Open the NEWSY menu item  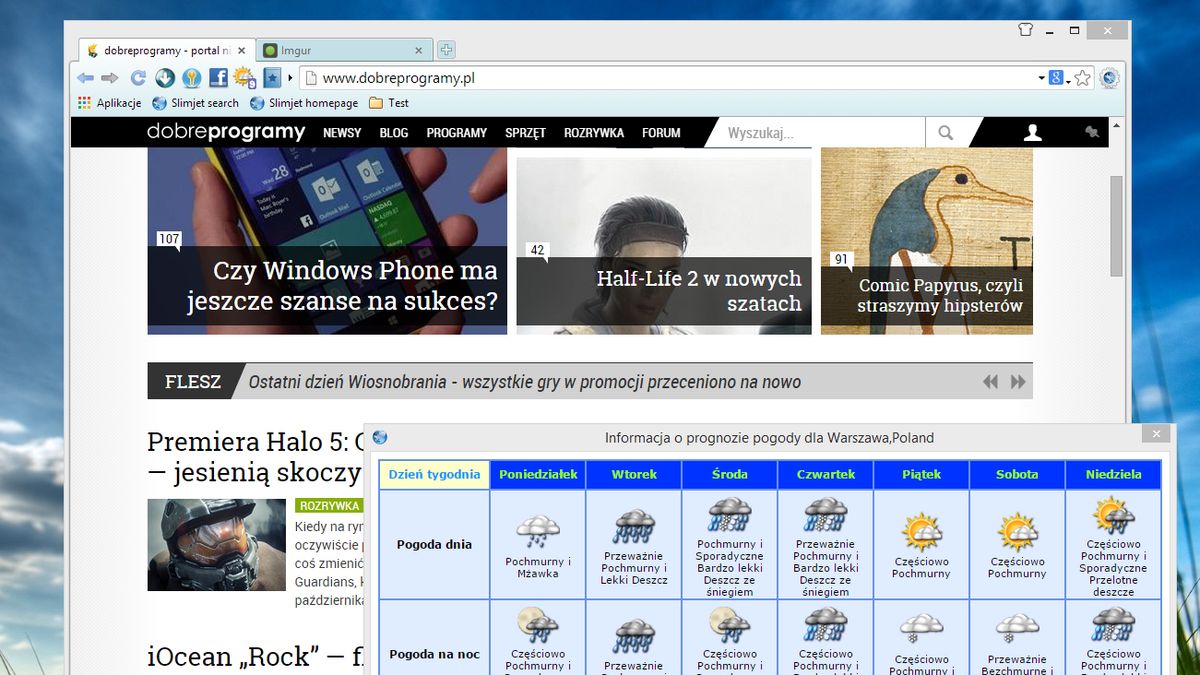342,133
